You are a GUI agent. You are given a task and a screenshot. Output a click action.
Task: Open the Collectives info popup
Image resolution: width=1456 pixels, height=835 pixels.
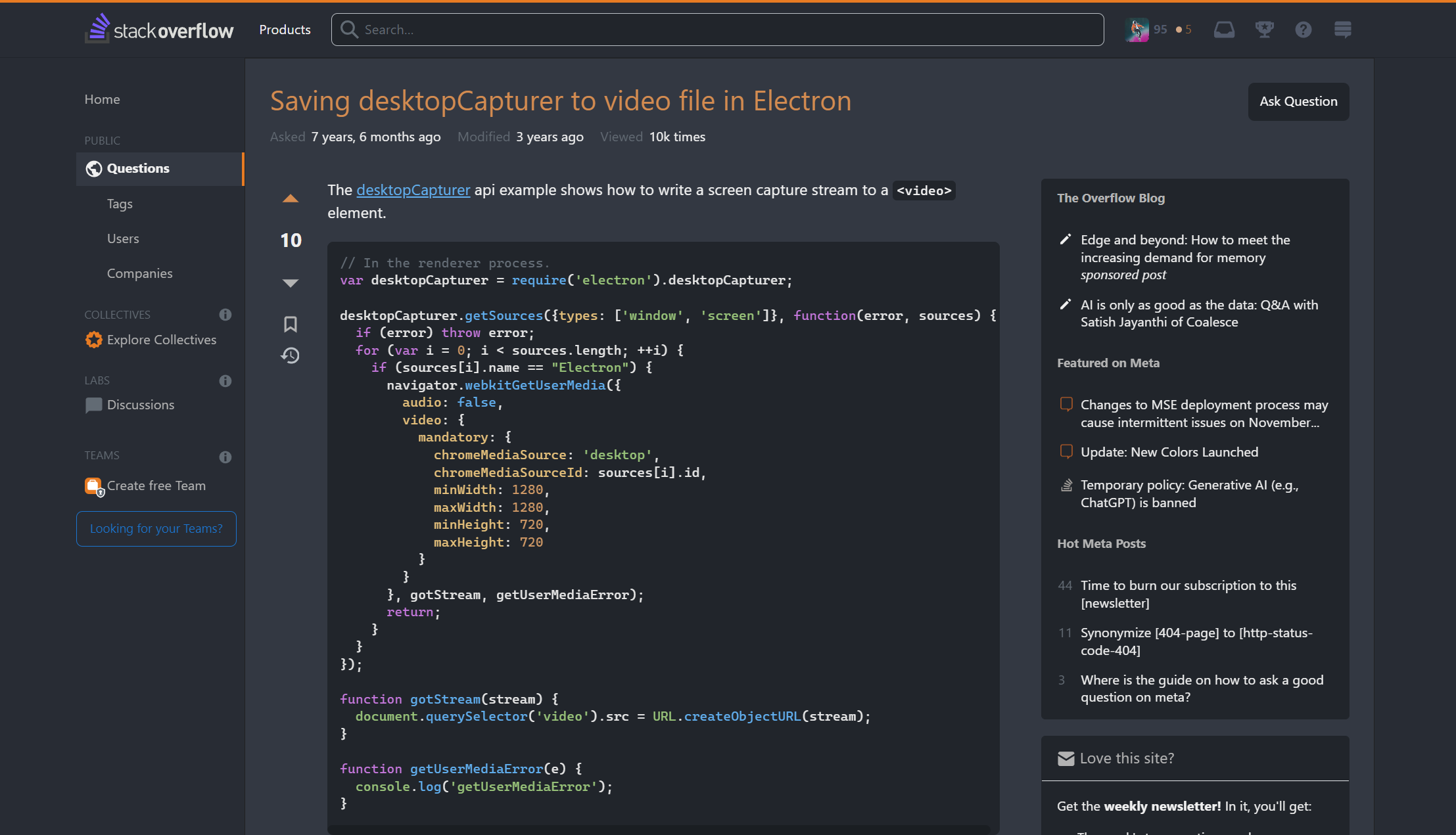(x=225, y=315)
